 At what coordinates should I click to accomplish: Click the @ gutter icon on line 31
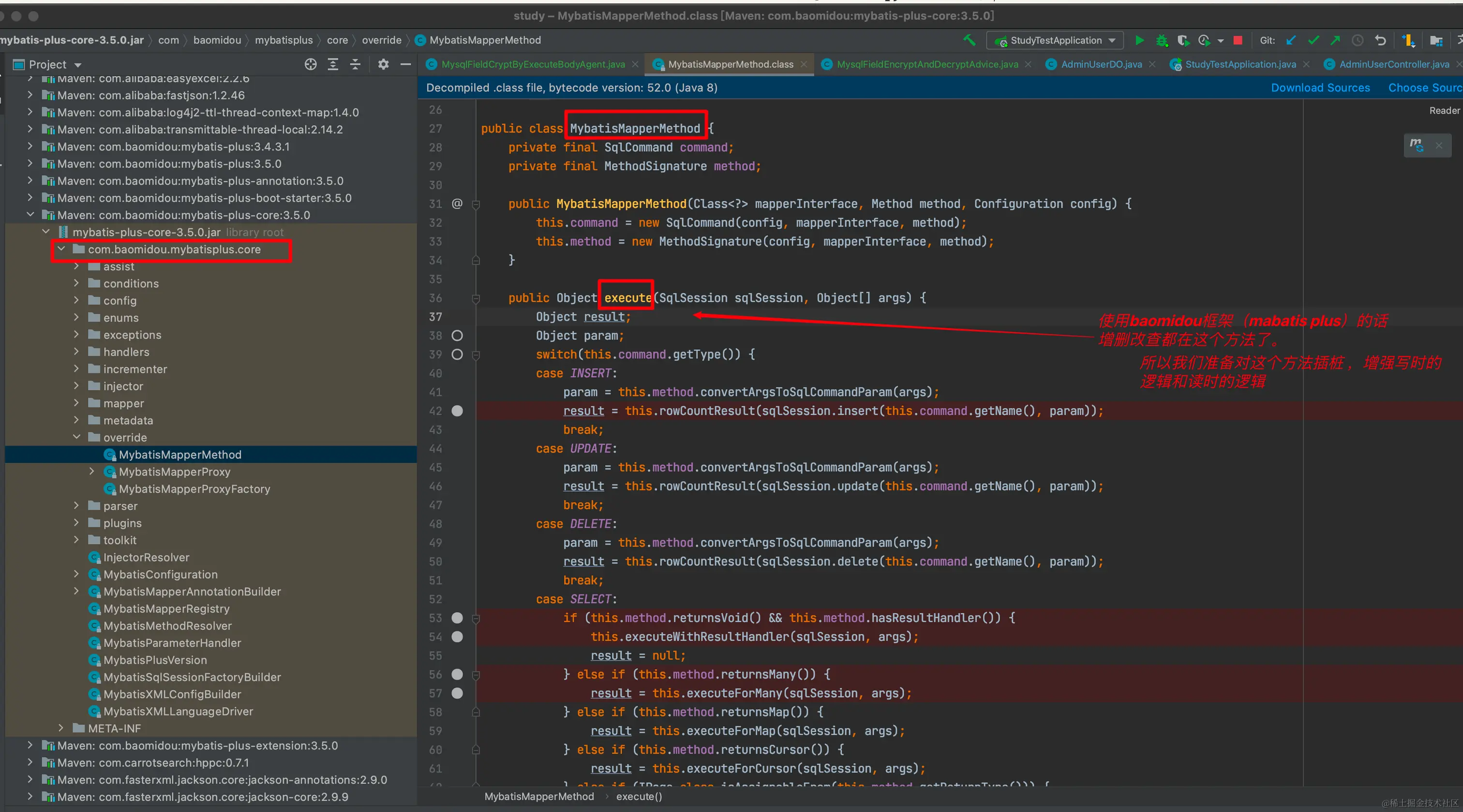pyautogui.click(x=457, y=203)
